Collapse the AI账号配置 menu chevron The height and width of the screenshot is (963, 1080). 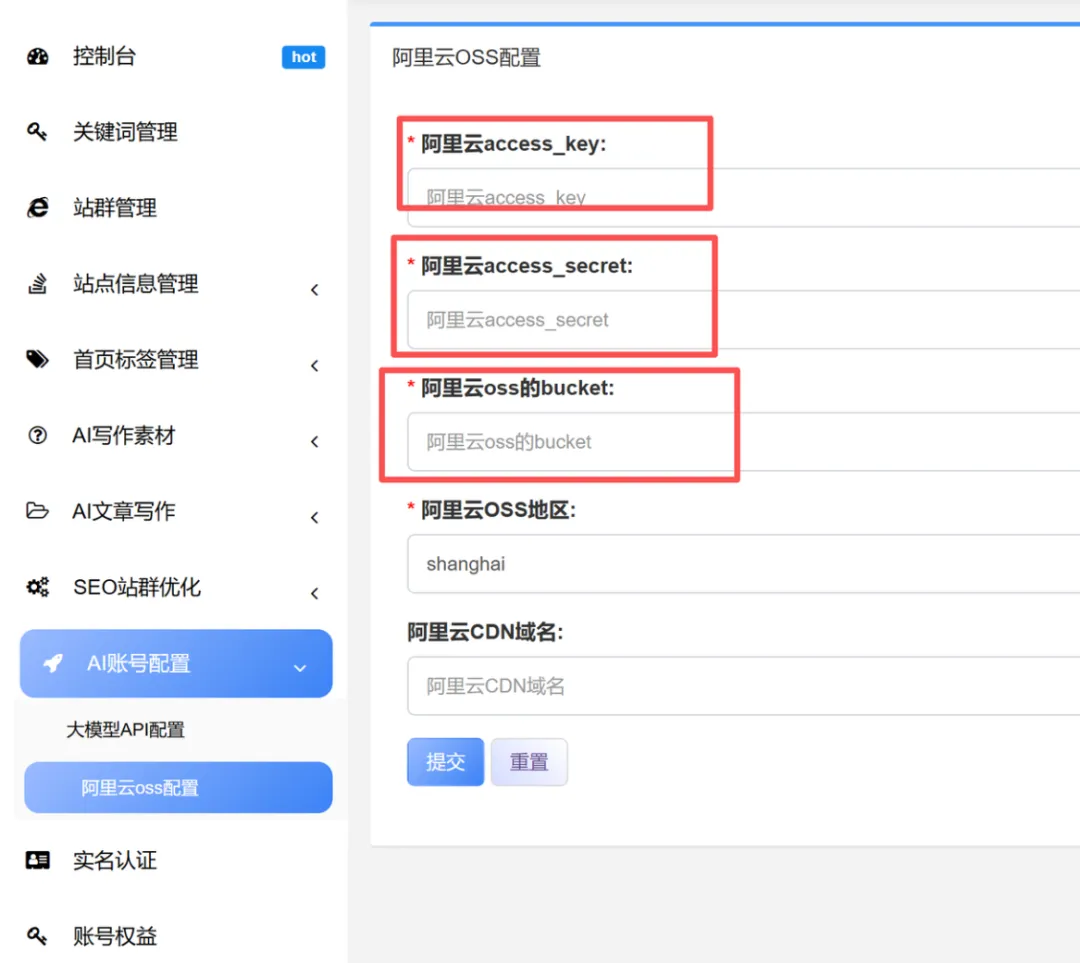coord(300,668)
